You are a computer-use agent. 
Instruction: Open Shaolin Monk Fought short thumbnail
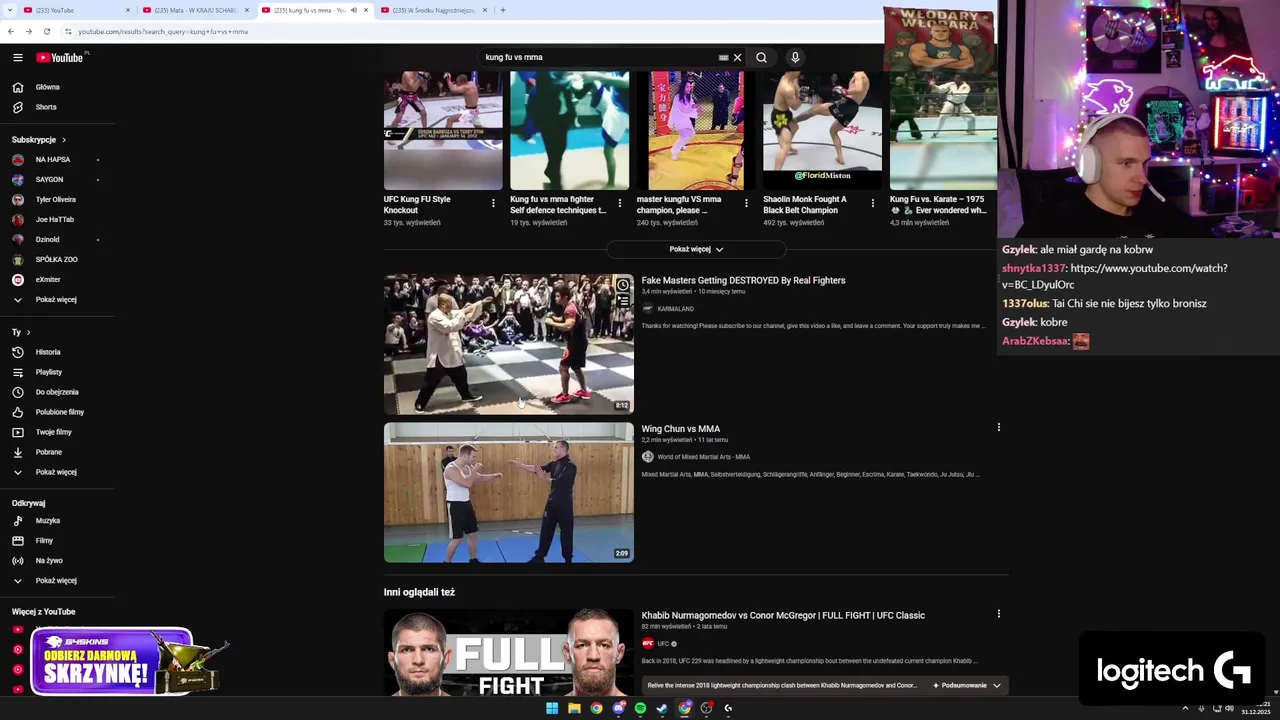[x=822, y=130]
